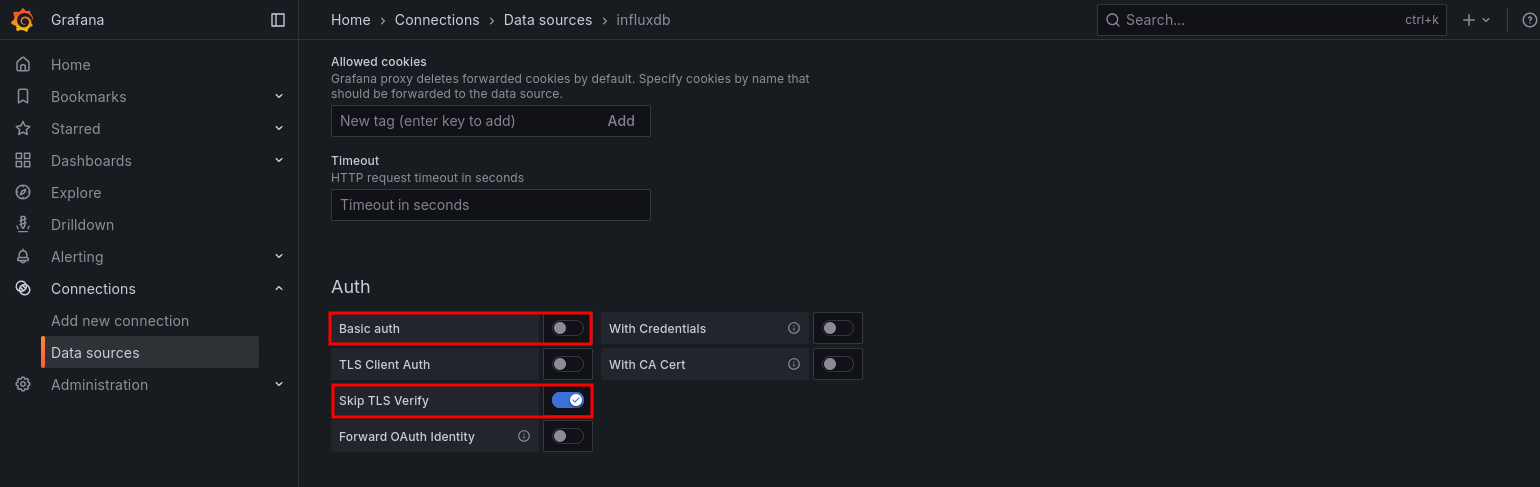Open the help question mark icon
Viewport: 1540px width, 487px height.
coord(1529,20)
